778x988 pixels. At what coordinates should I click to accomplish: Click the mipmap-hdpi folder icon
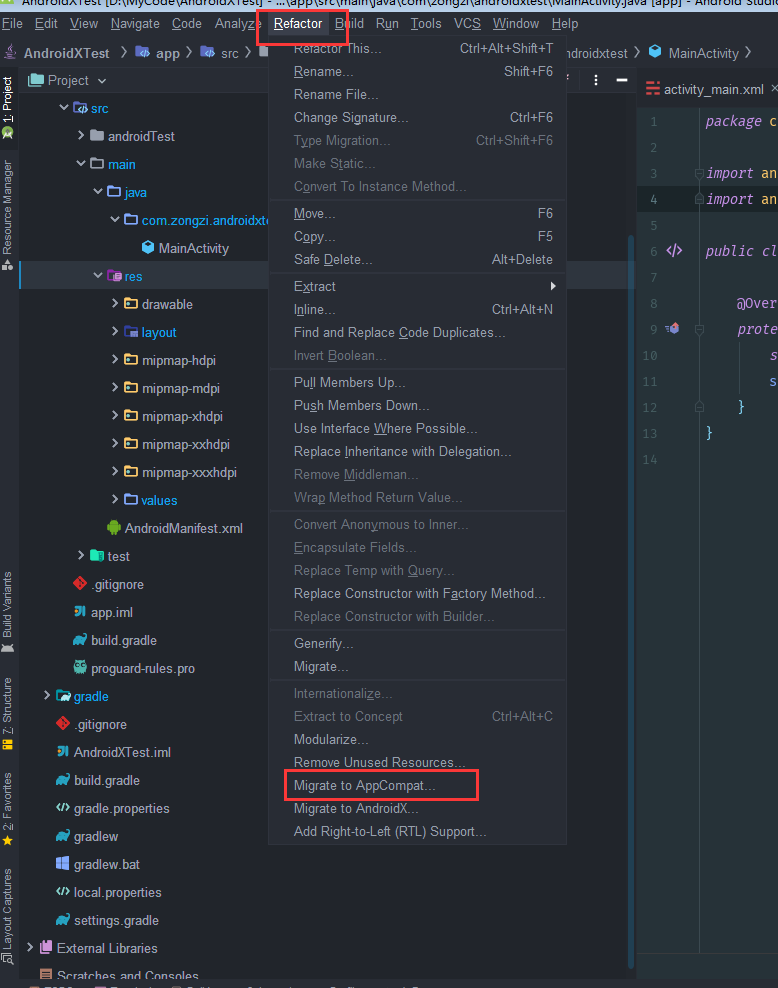click(131, 360)
